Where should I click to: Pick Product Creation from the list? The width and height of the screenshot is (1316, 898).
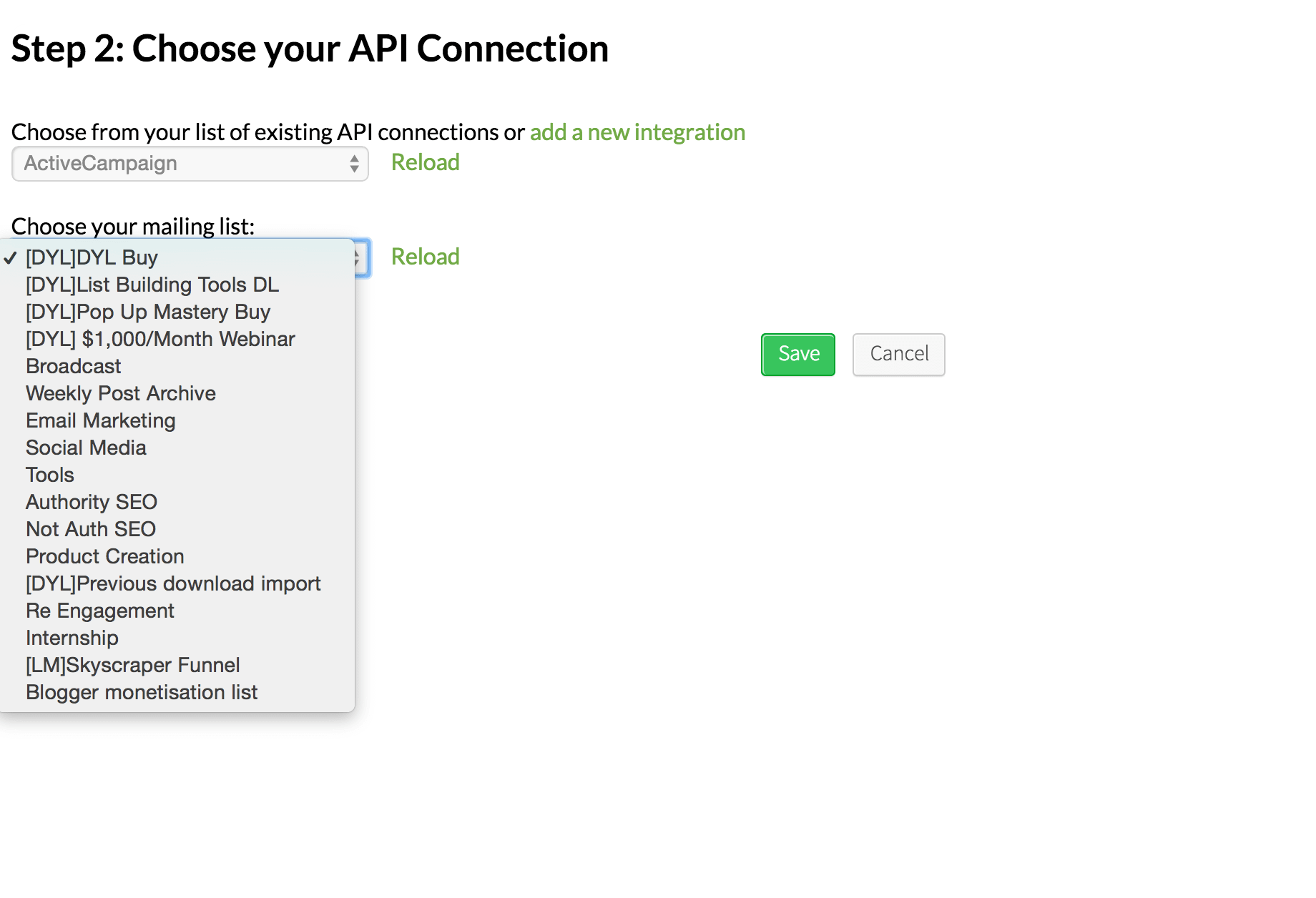tap(177, 556)
